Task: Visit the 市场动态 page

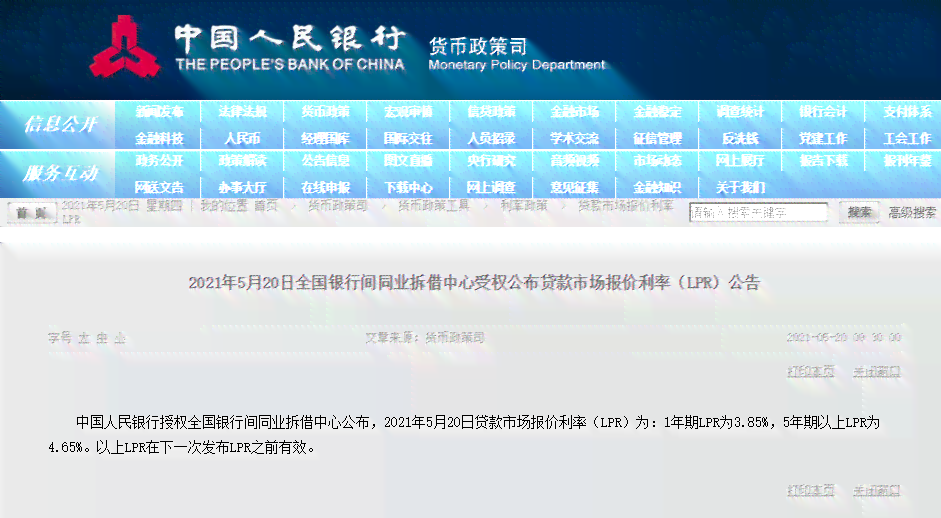Action: pos(657,161)
